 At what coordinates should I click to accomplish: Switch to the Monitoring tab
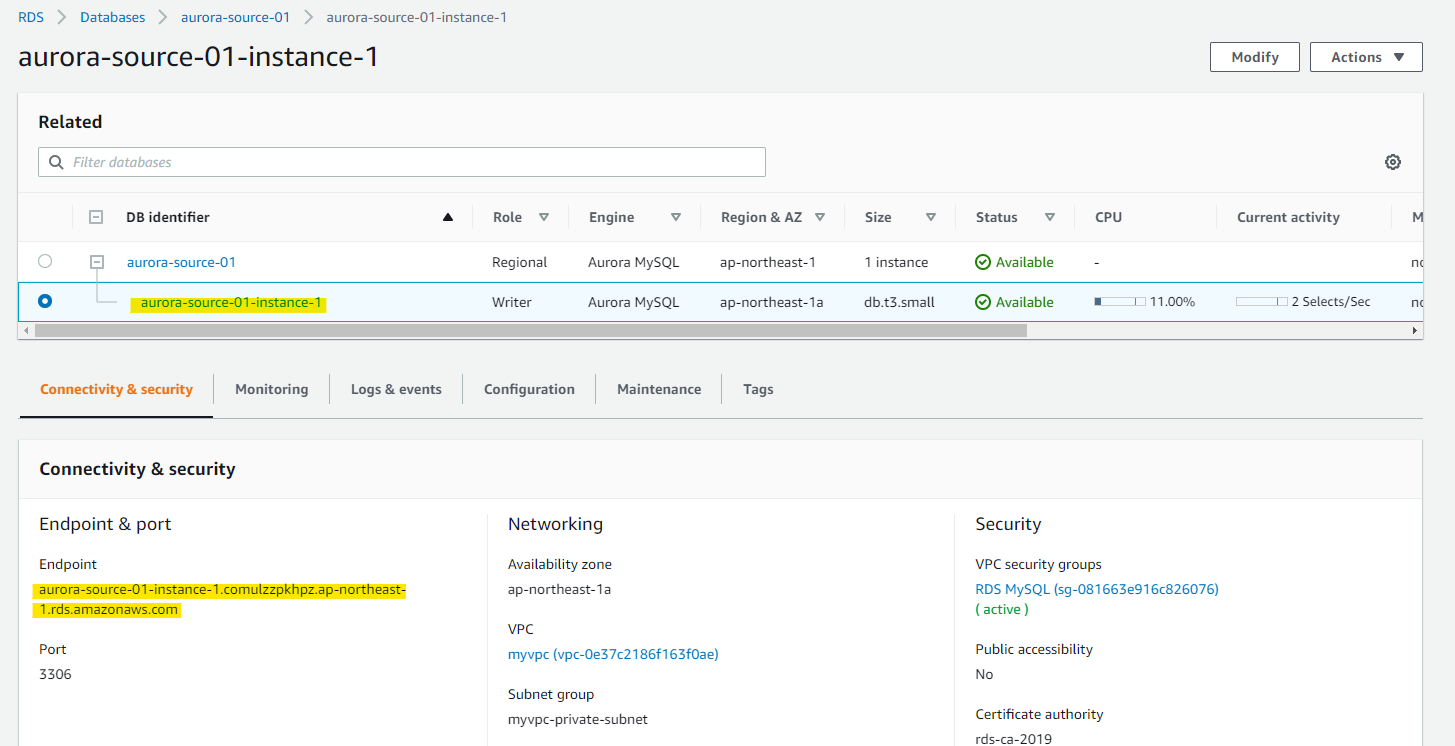271,389
